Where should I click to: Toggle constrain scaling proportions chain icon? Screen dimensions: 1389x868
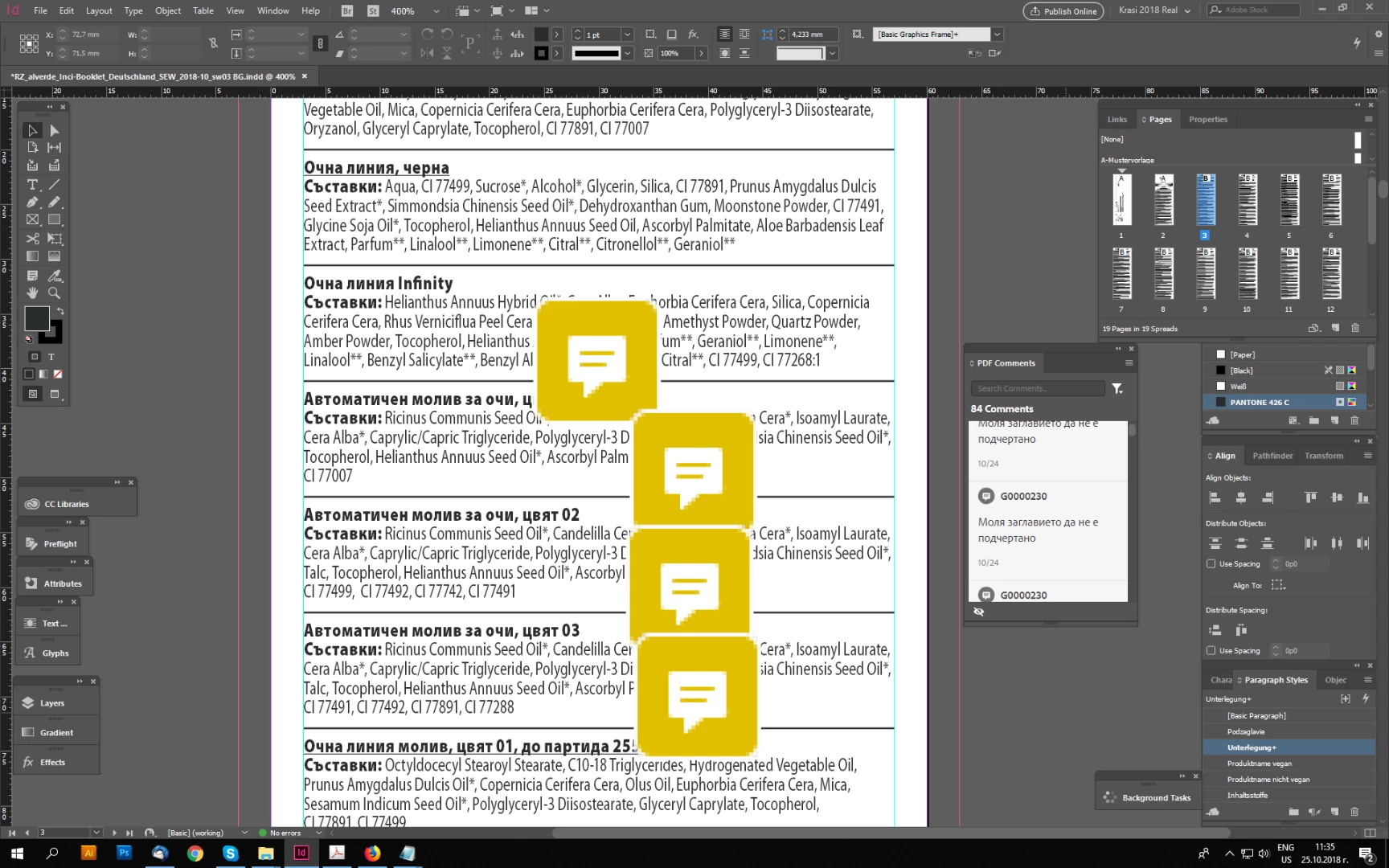[320, 43]
